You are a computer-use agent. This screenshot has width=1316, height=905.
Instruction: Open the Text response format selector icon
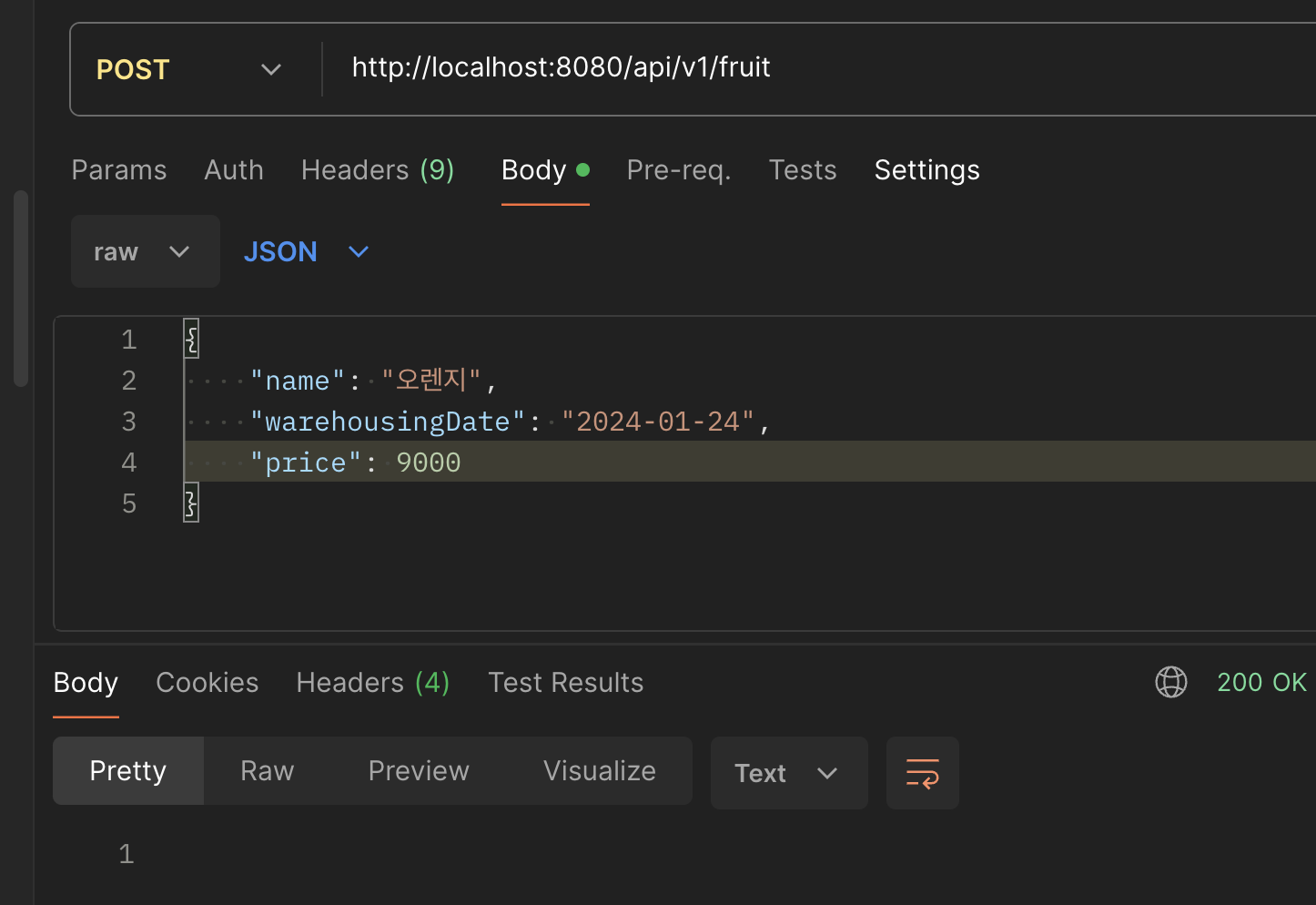click(826, 773)
